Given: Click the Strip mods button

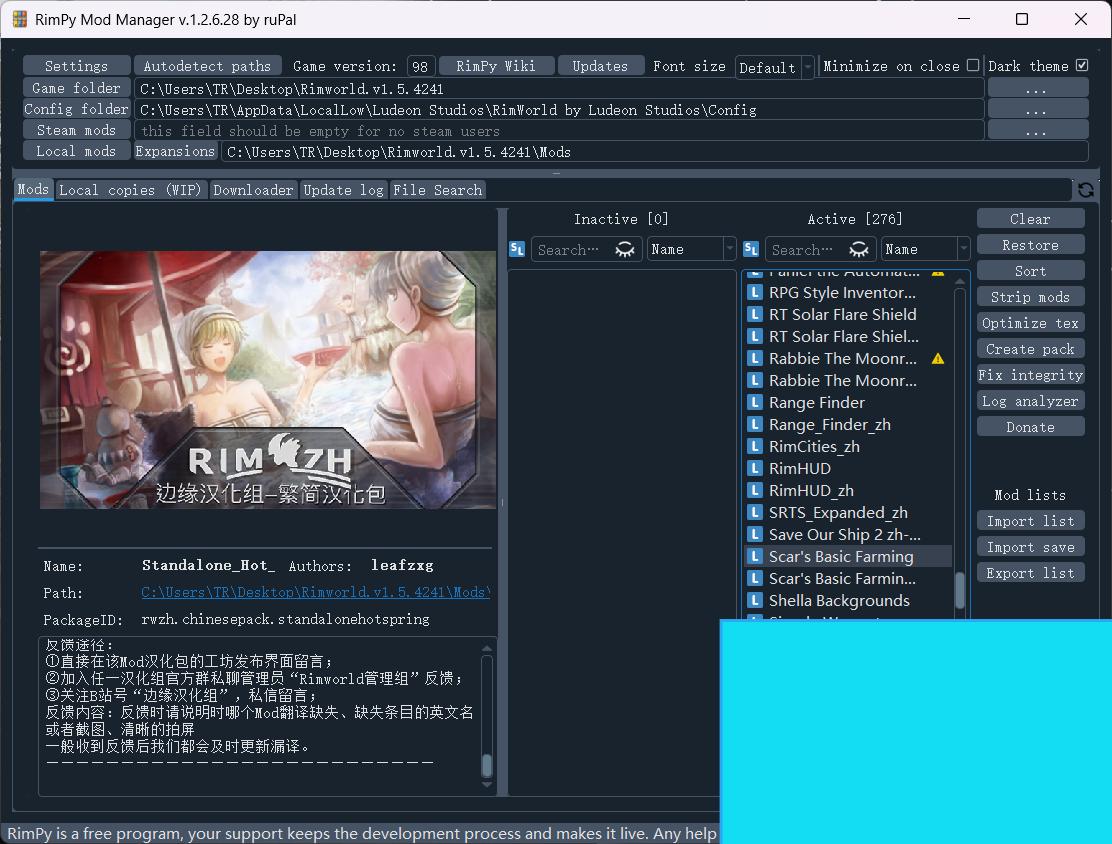Looking at the screenshot, I should click(x=1030, y=297).
